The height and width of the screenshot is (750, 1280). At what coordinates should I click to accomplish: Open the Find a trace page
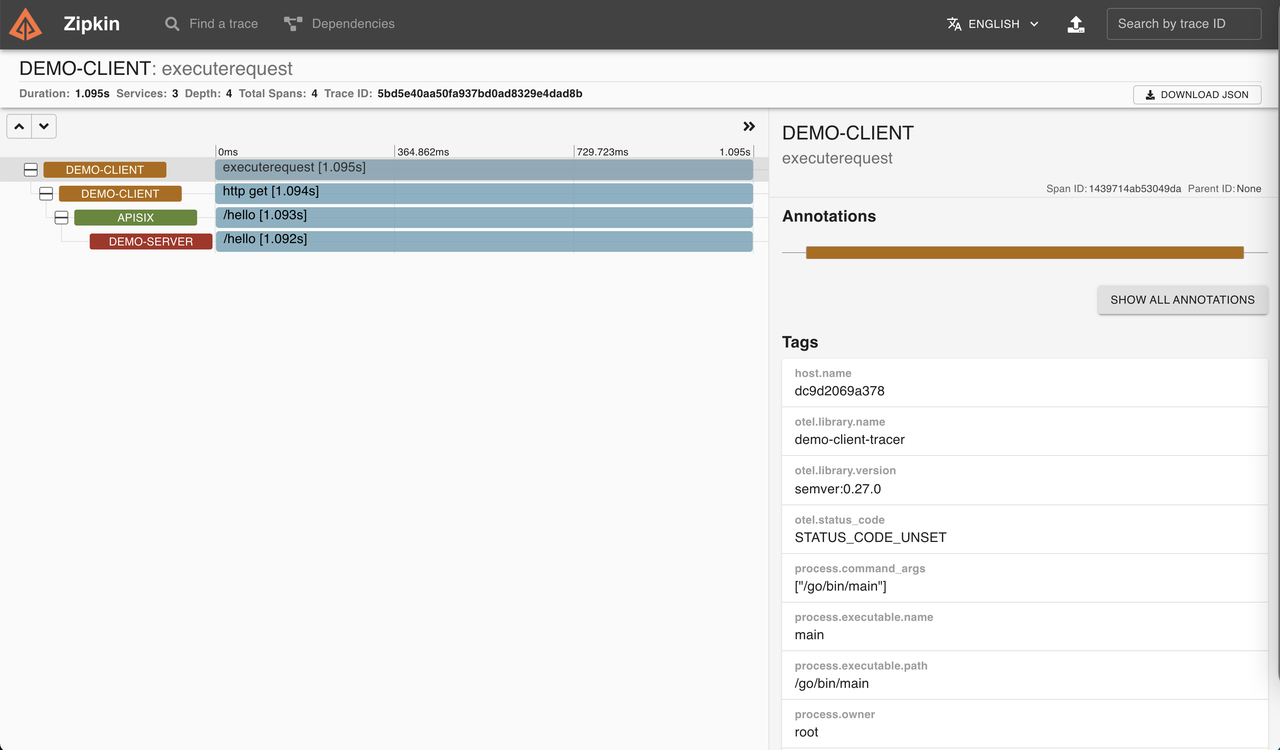click(211, 24)
